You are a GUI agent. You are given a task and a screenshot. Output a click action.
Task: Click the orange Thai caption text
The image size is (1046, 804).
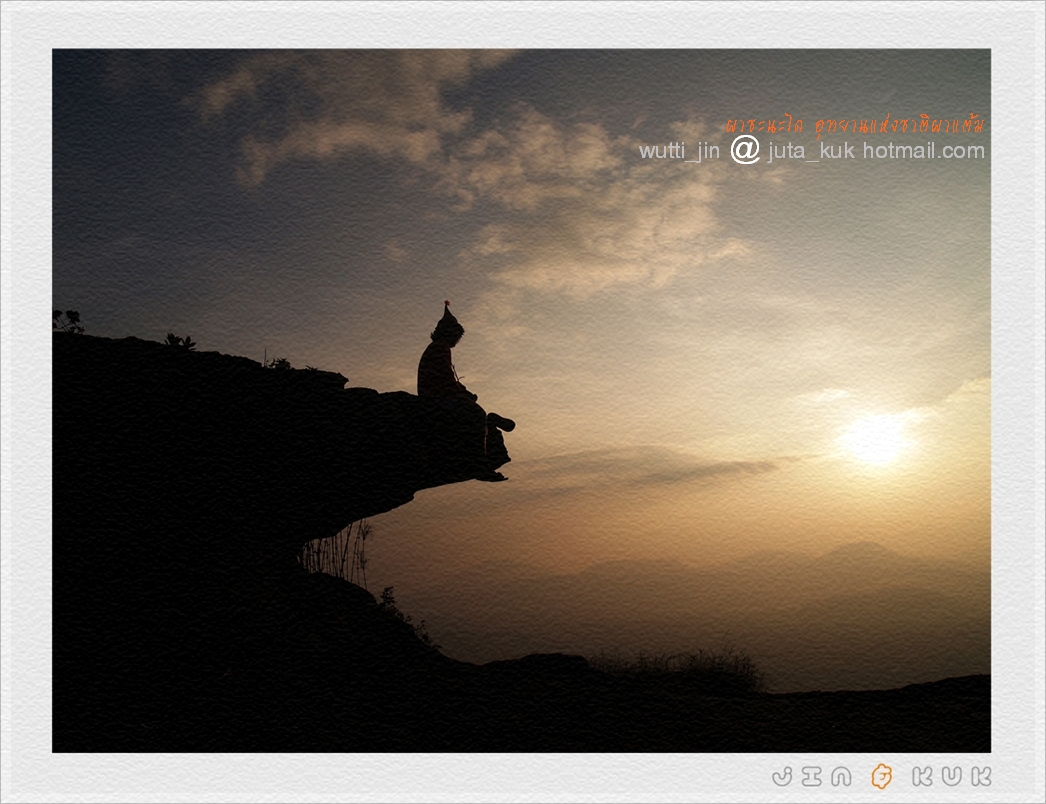(854, 125)
